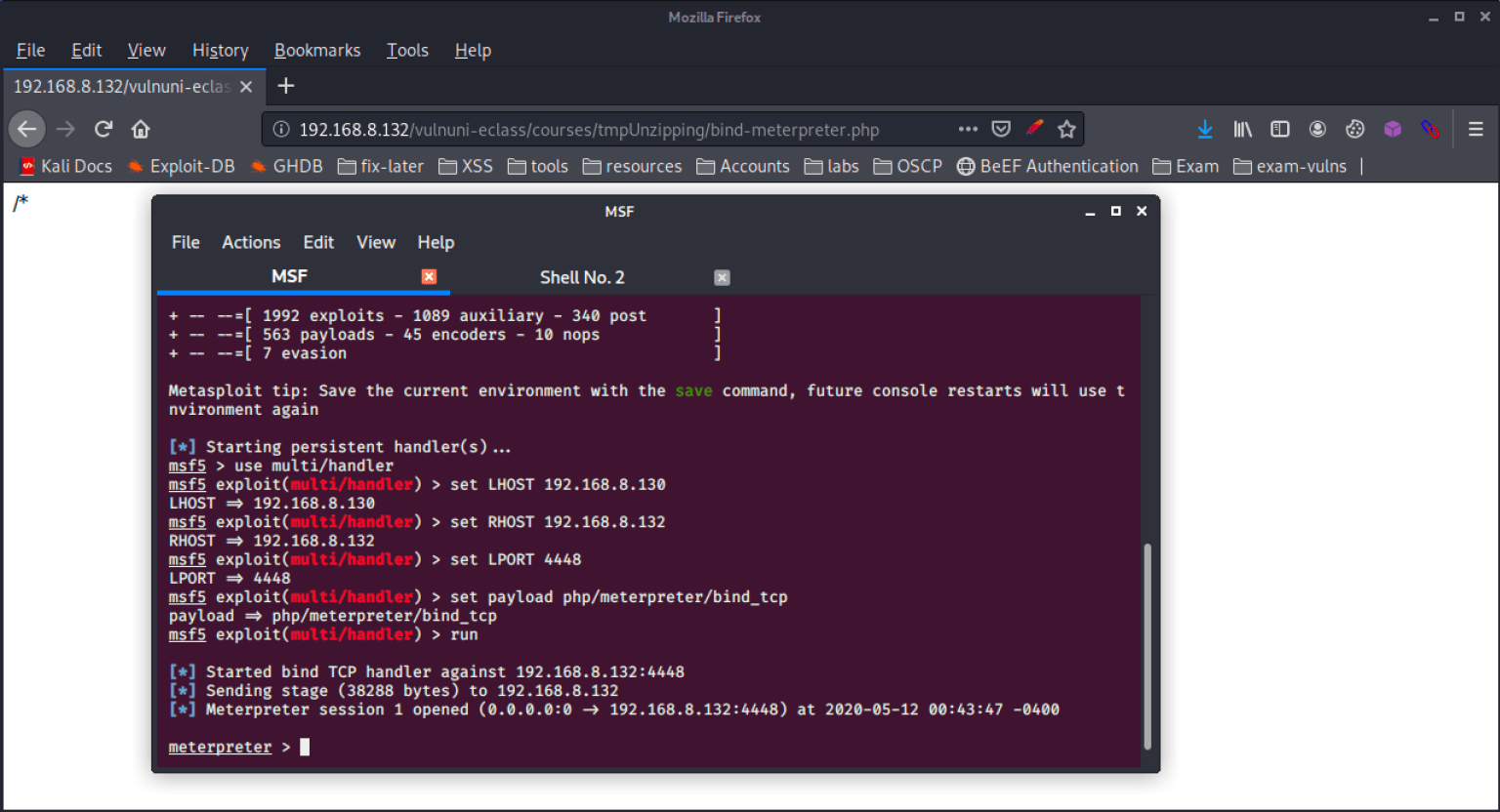The height and width of the screenshot is (812, 1500).
Task: Open GHDB bookmark
Action: (x=287, y=166)
